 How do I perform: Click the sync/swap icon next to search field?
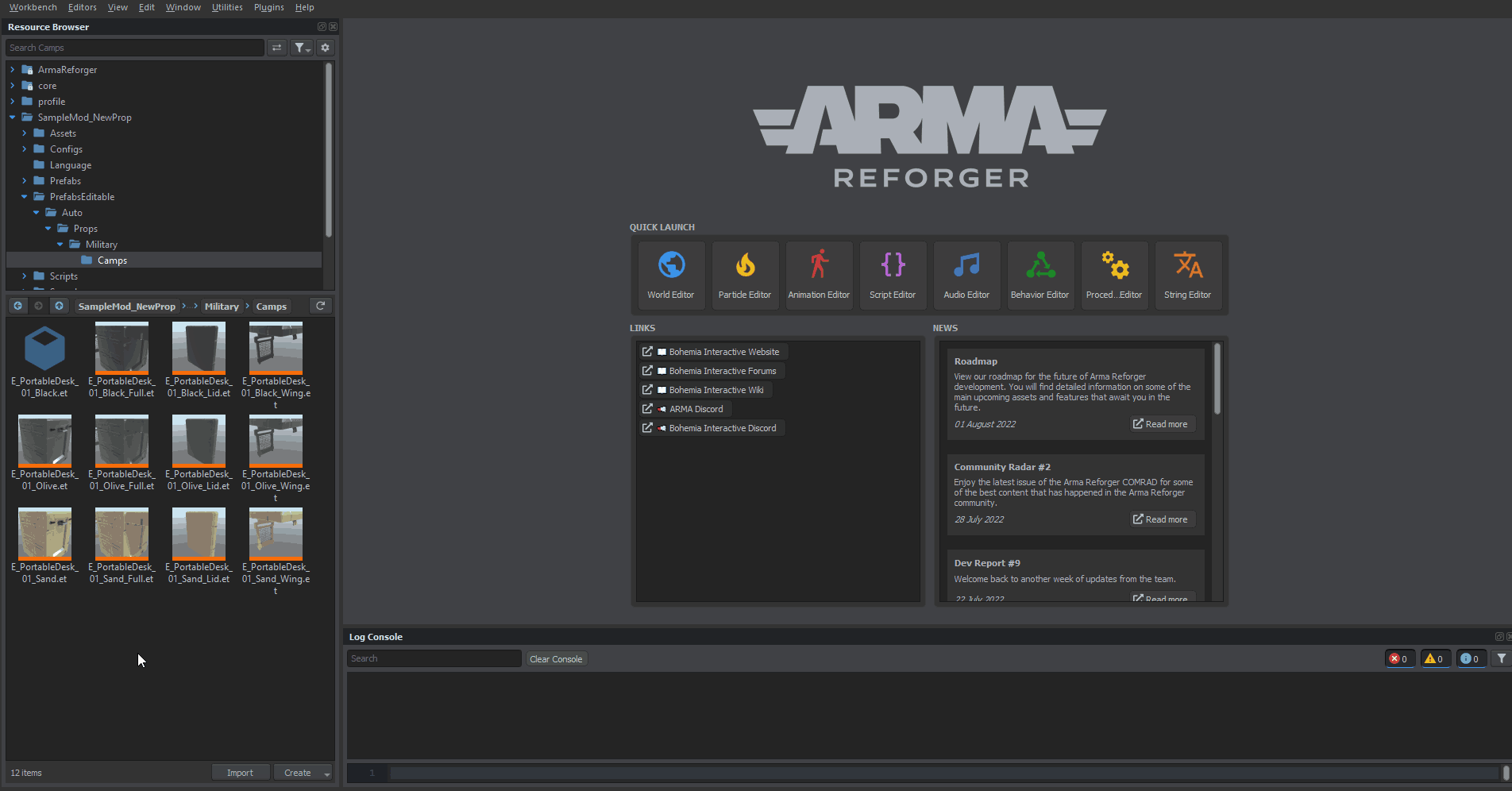276,48
